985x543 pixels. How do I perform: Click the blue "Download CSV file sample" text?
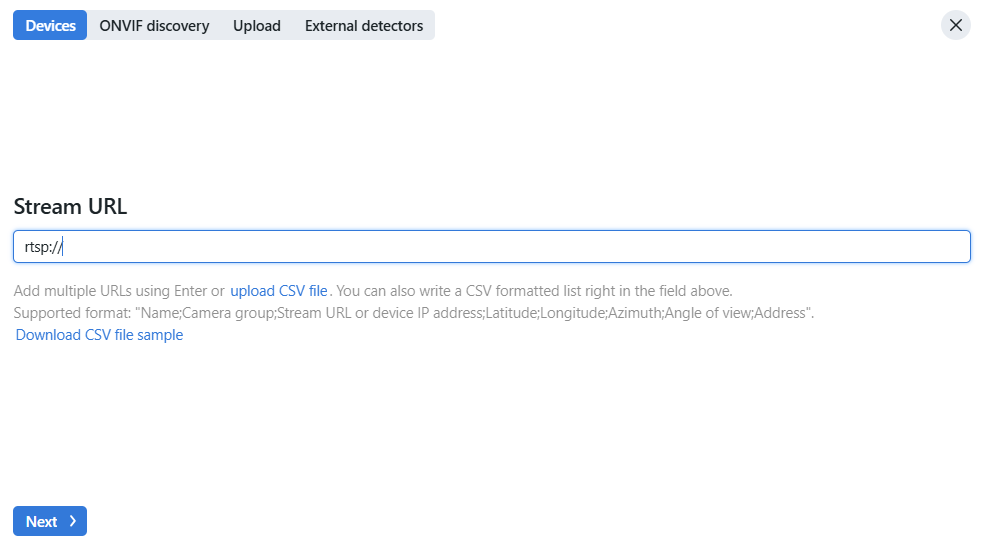(x=99, y=335)
